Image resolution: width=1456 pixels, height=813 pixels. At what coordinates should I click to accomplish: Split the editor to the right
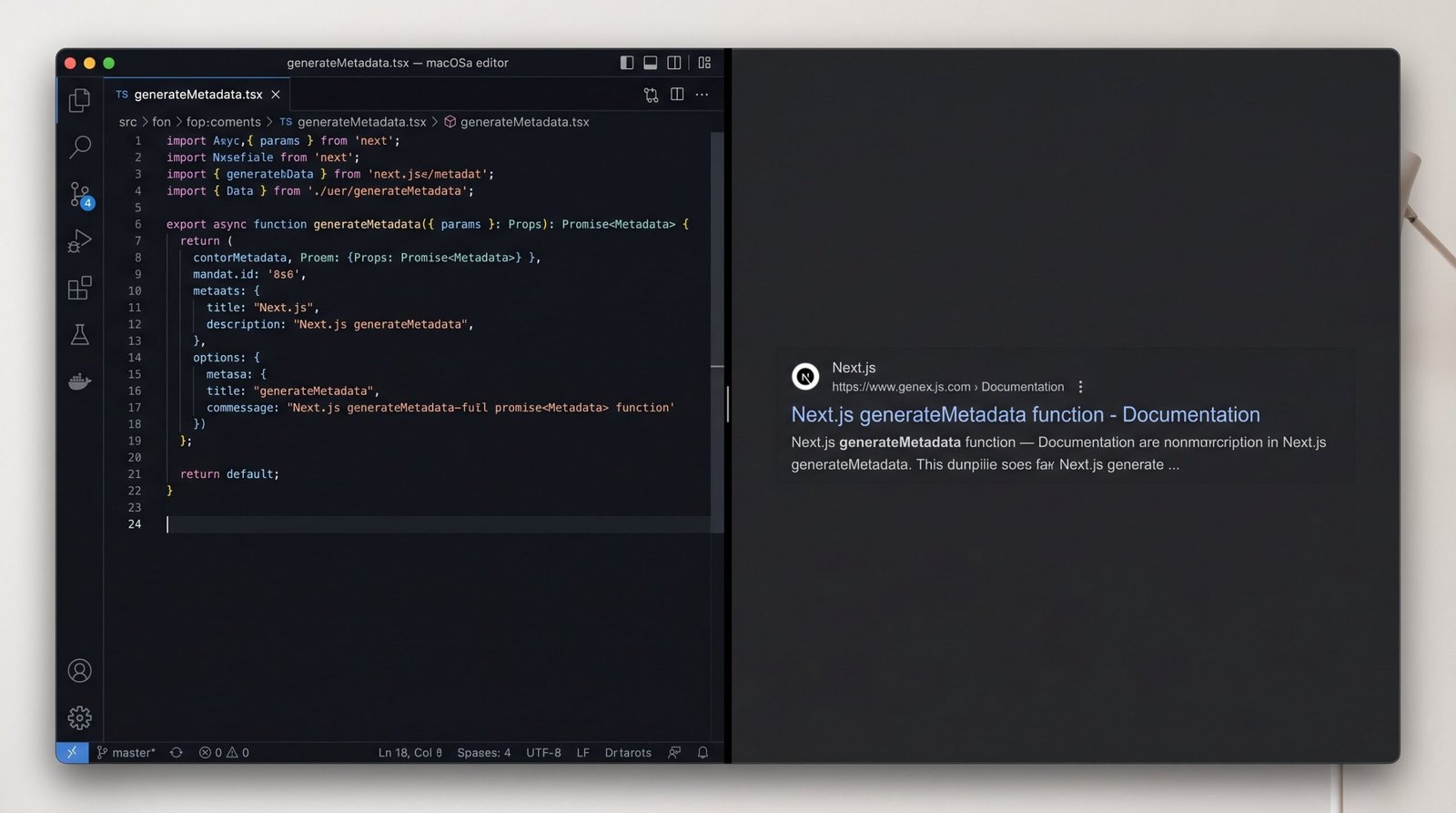677,95
